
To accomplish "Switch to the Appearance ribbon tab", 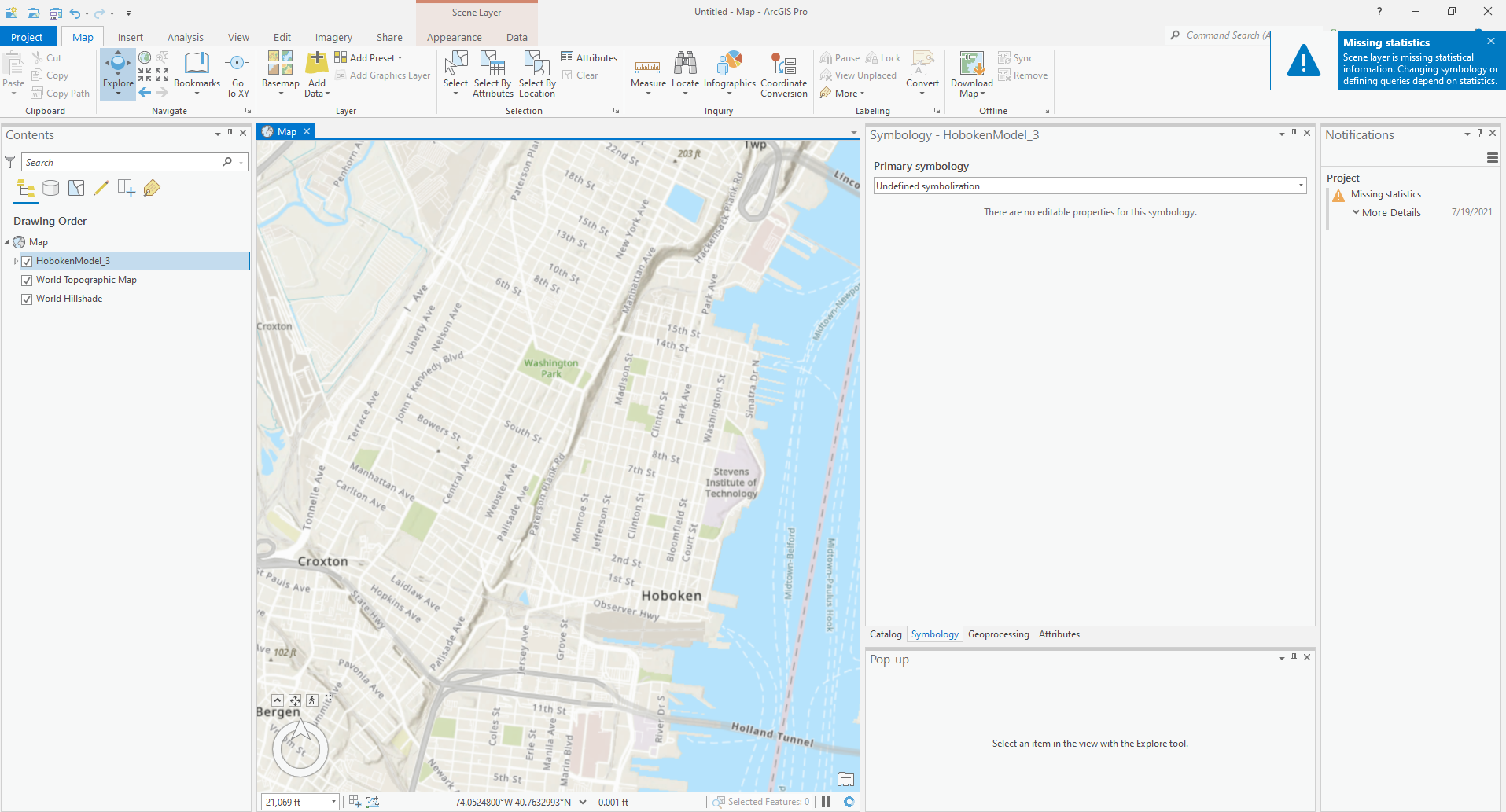I will click(x=454, y=37).
